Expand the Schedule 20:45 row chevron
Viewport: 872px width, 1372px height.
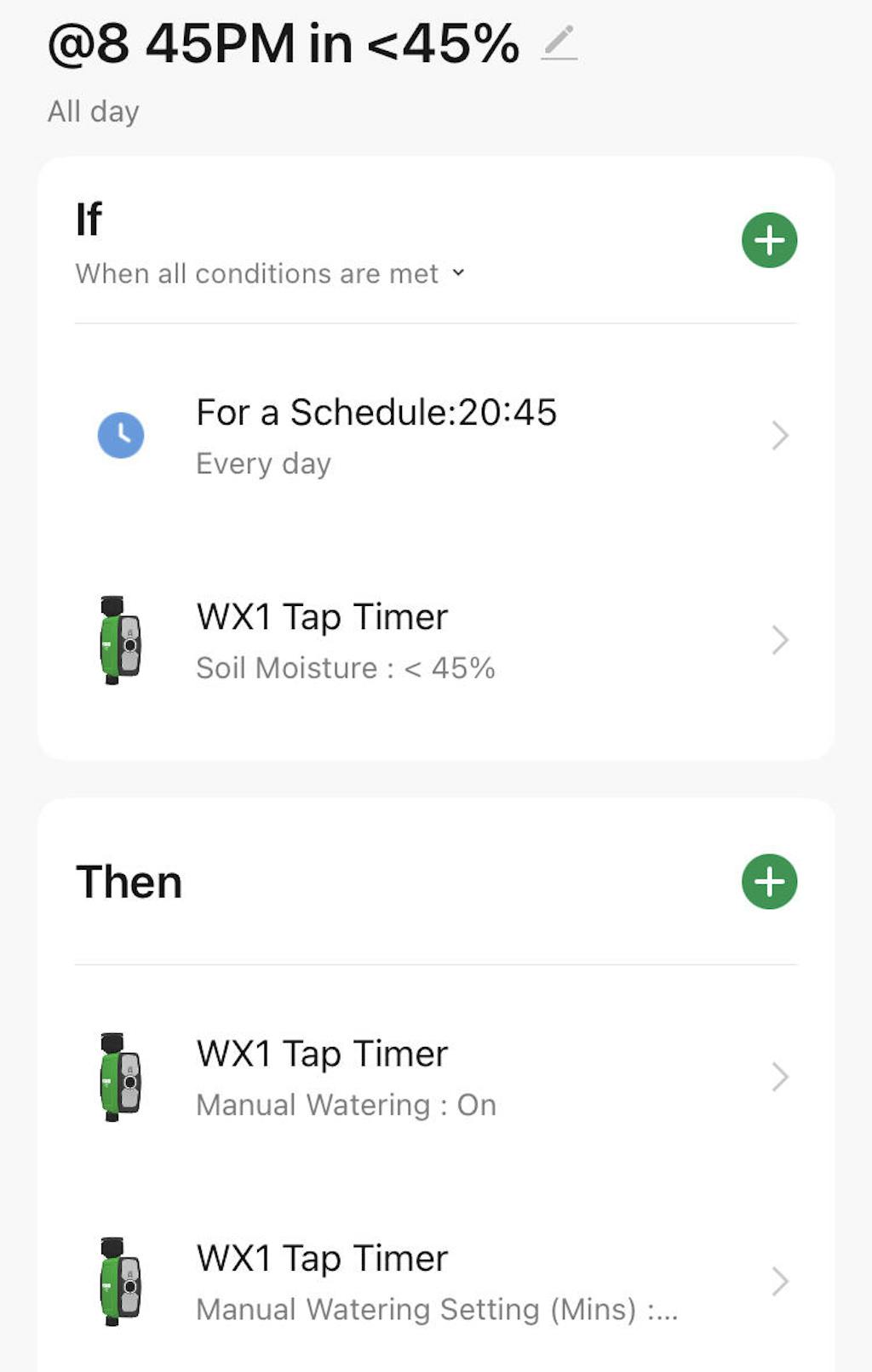[x=779, y=436]
